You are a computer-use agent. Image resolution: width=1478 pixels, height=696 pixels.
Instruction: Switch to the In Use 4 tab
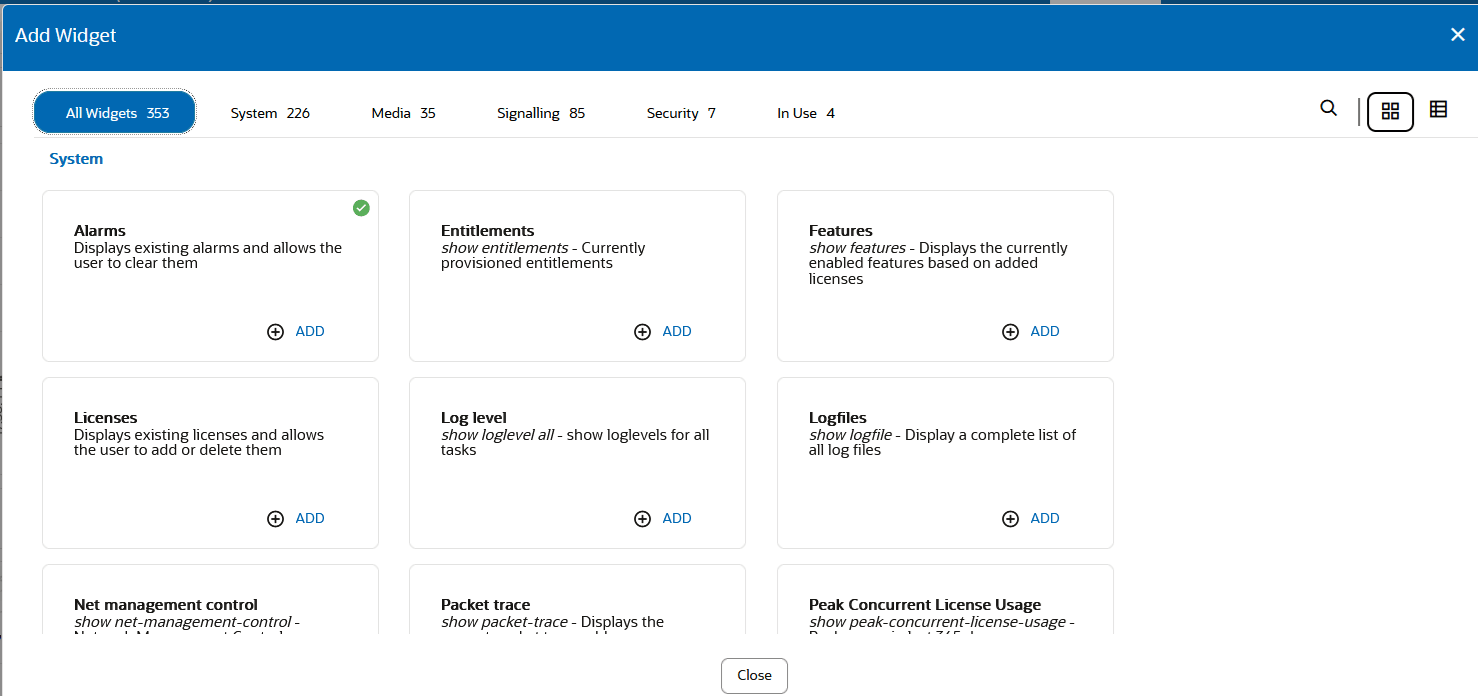pos(806,113)
